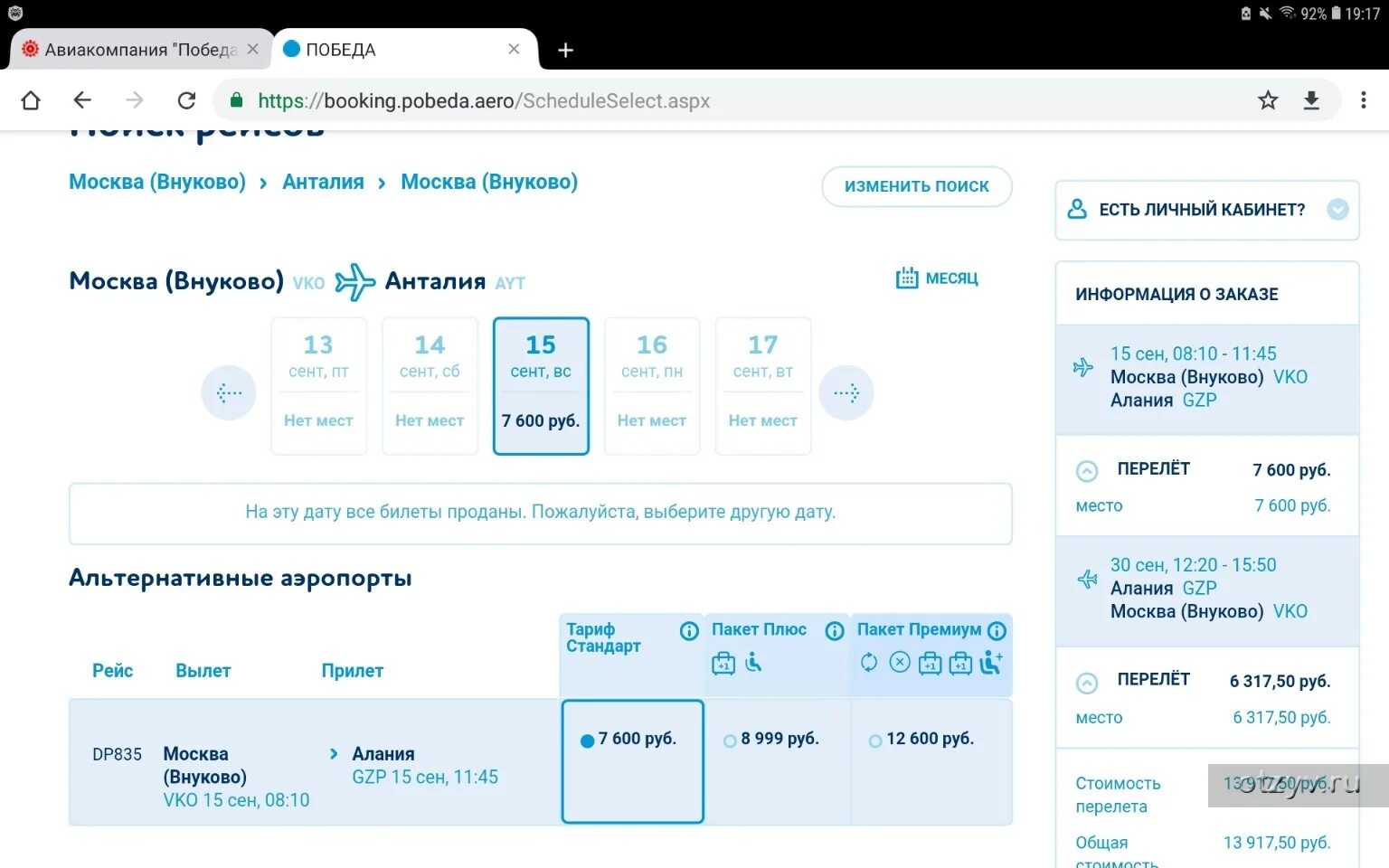Click exchange arrows icon under Пакет Премиум

pyautogui.click(x=869, y=663)
